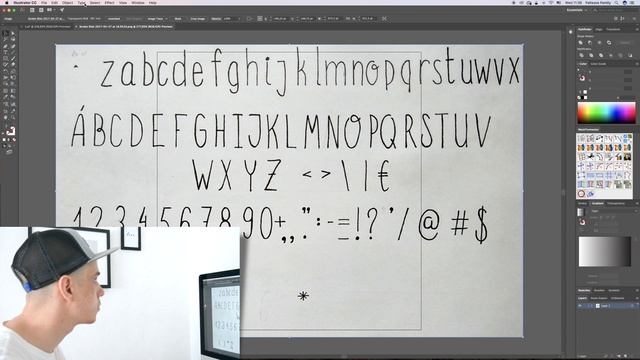Open the Object menu
640x360 pixels.
67,3
